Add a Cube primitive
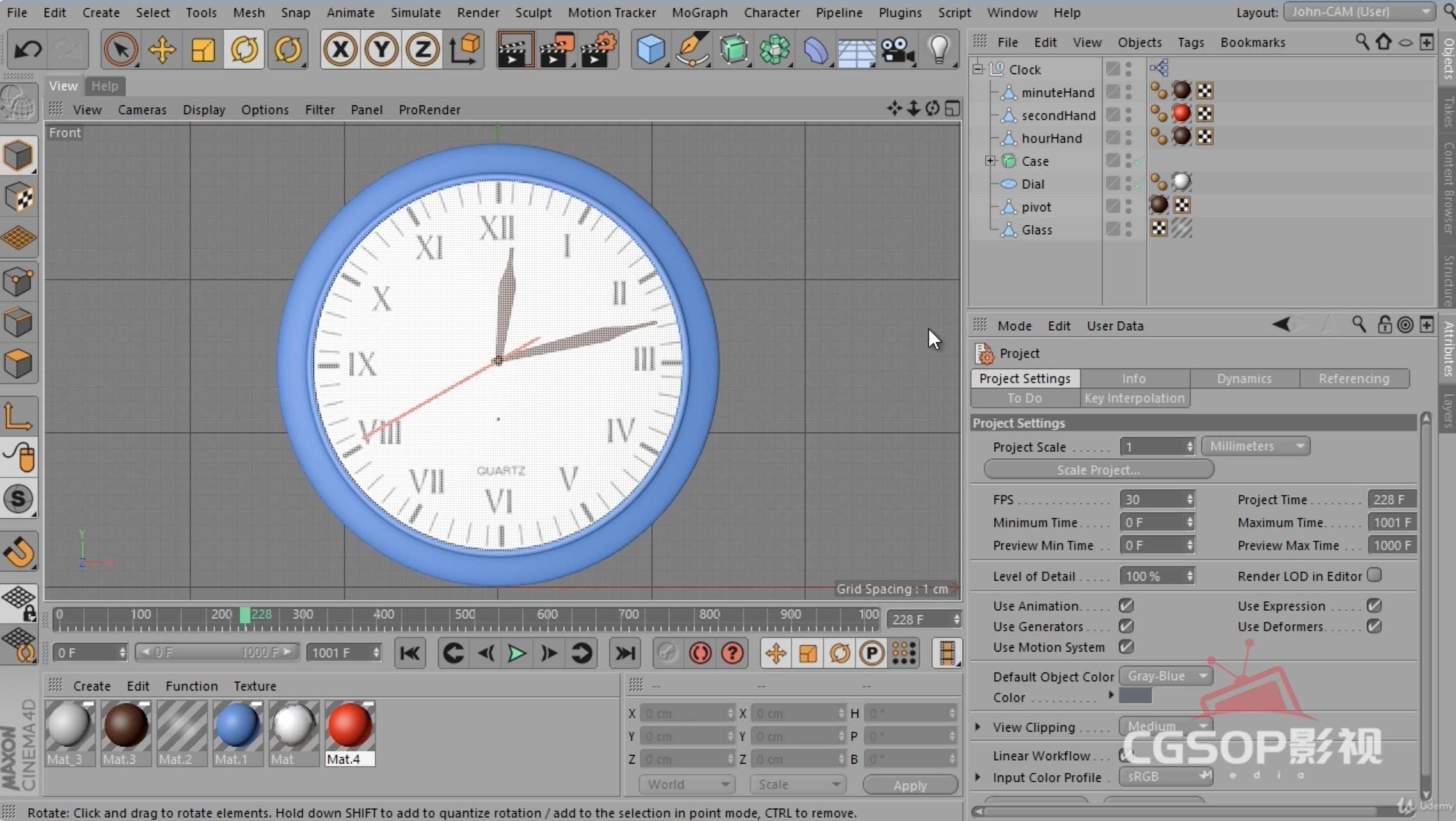 pos(651,49)
